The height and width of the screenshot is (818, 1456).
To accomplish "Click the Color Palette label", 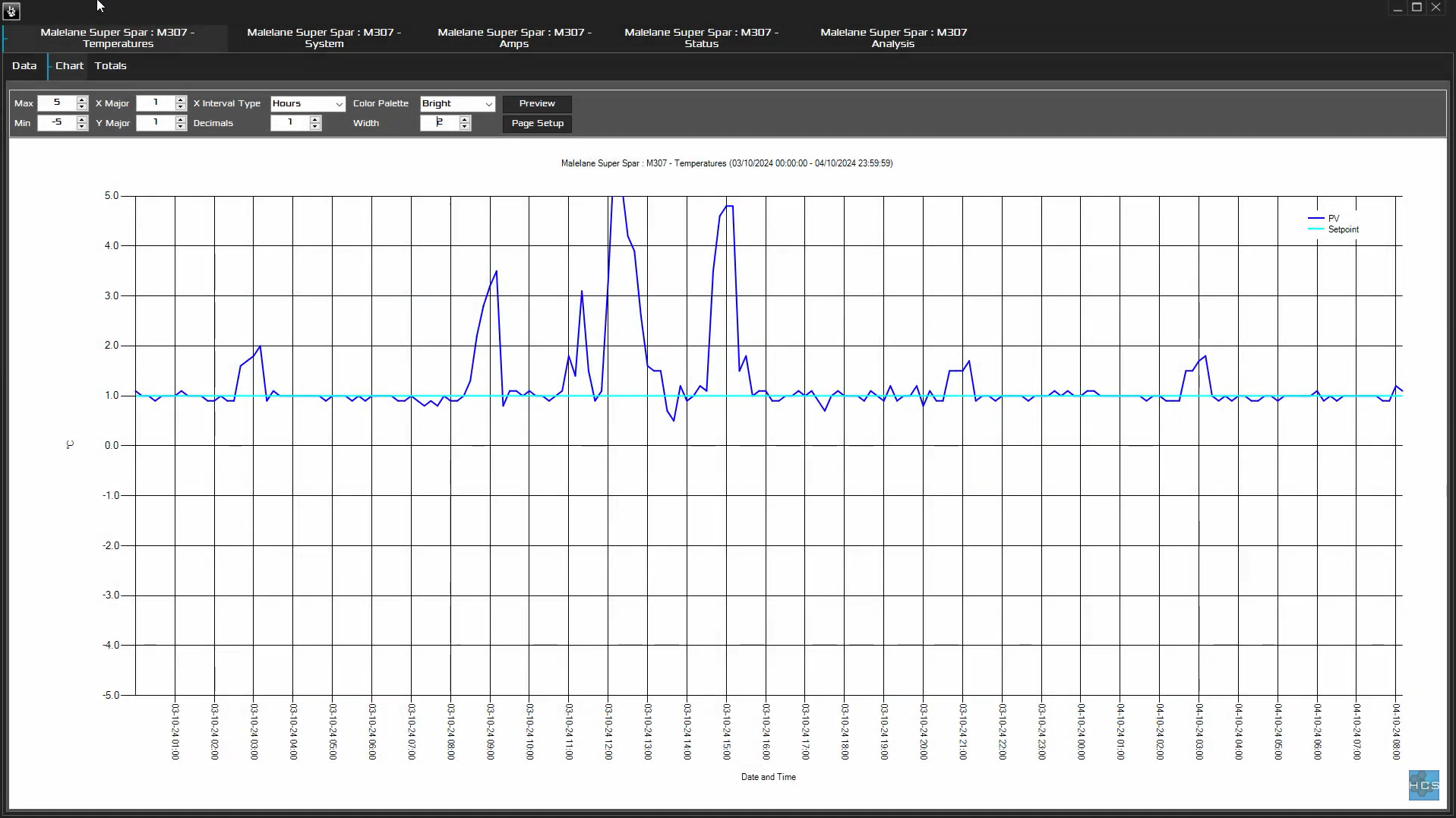I will coord(381,103).
